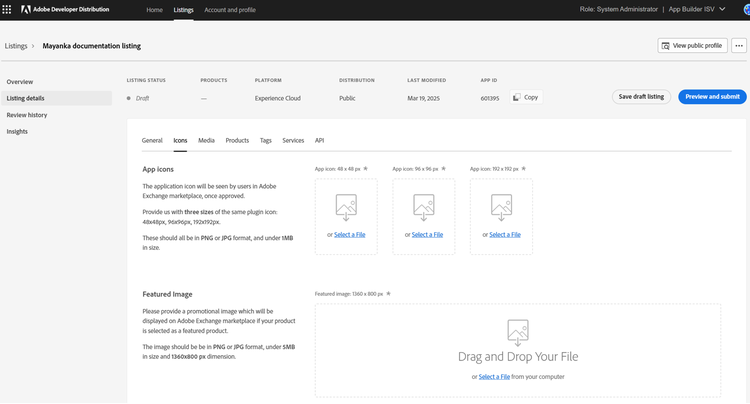Click Select a File for 48 x 48 icon

(x=350, y=234)
